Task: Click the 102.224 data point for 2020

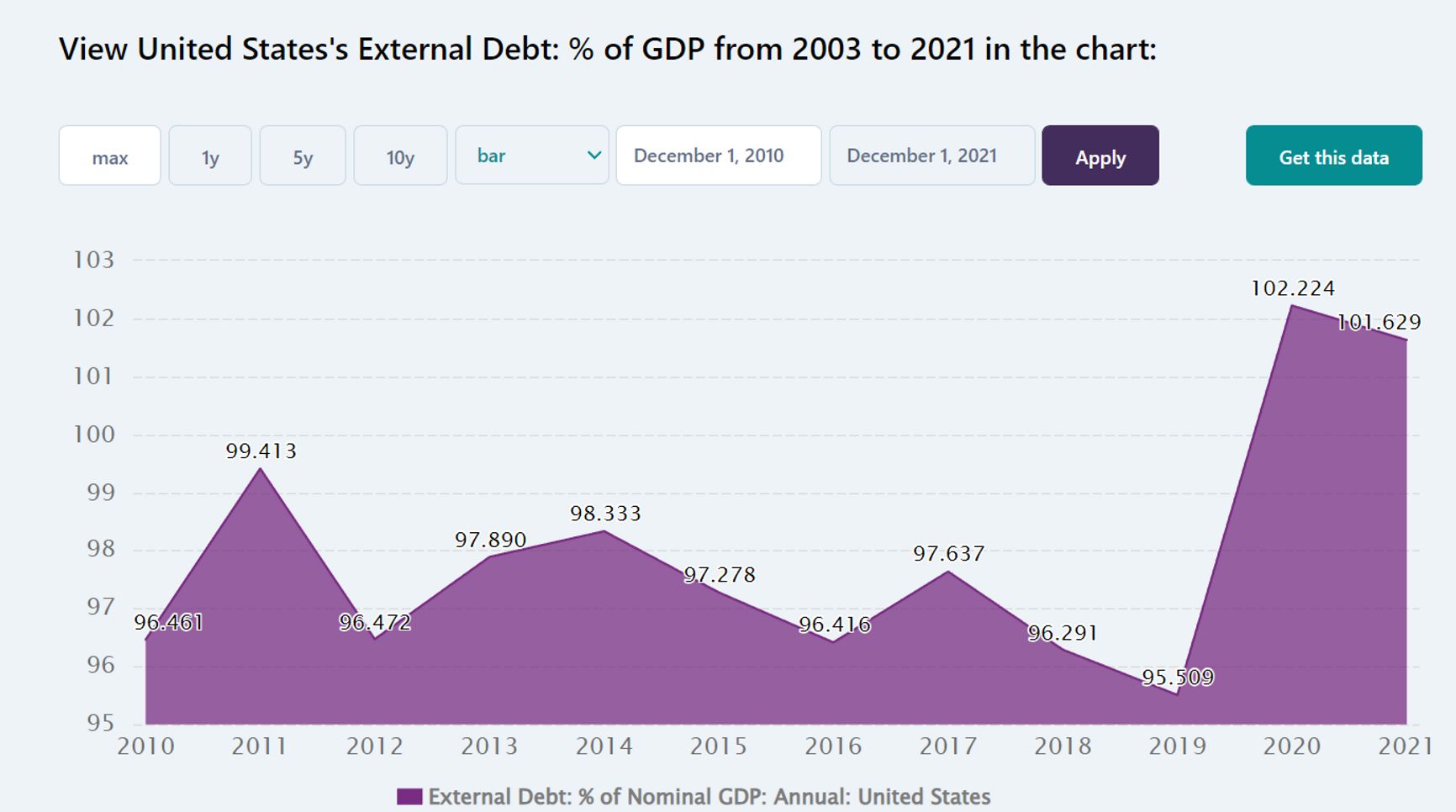Action: click(1292, 305)
